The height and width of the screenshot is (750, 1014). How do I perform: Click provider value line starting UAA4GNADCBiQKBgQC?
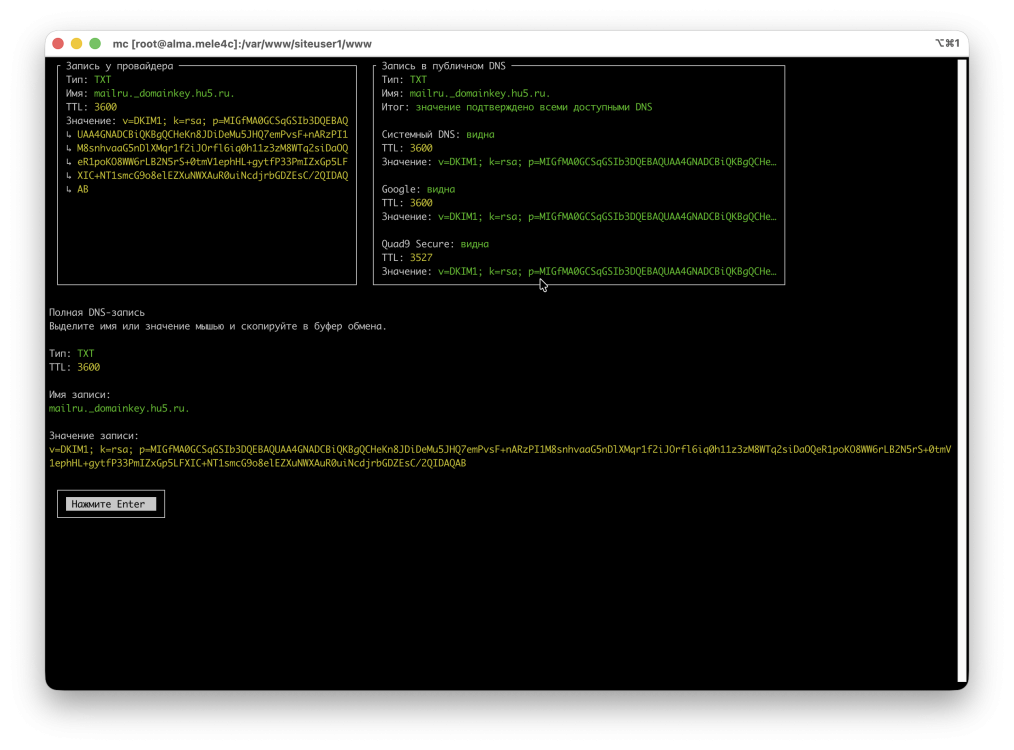(x=212, y=134)
